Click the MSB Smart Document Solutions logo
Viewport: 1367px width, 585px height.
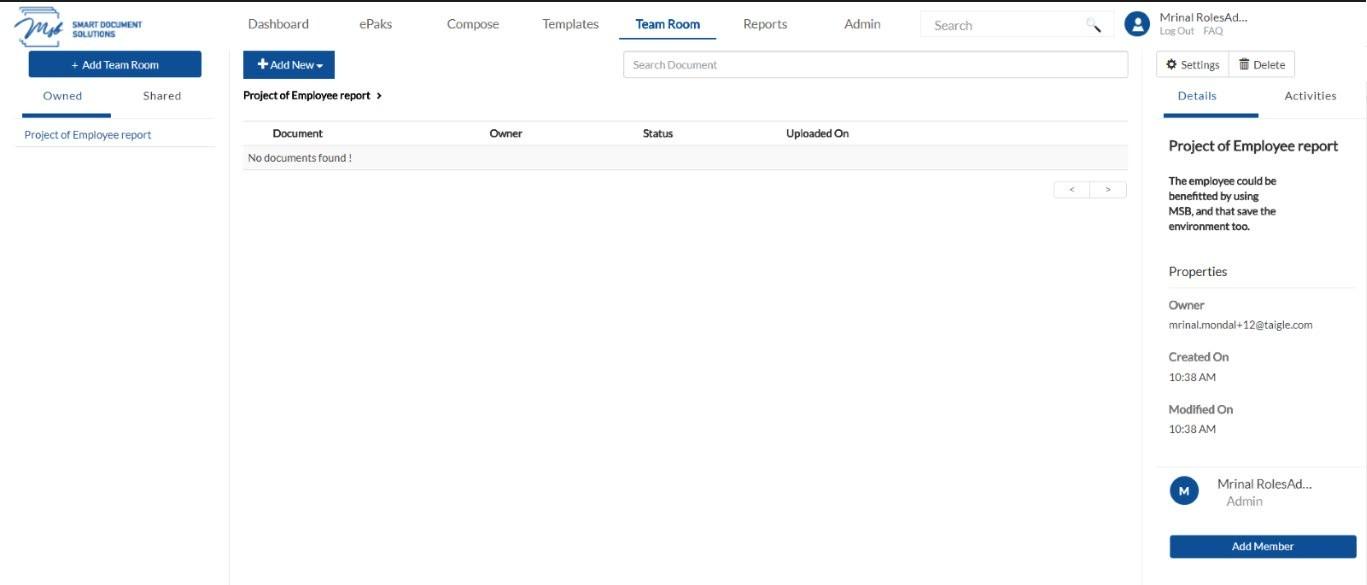coord(78,26)
